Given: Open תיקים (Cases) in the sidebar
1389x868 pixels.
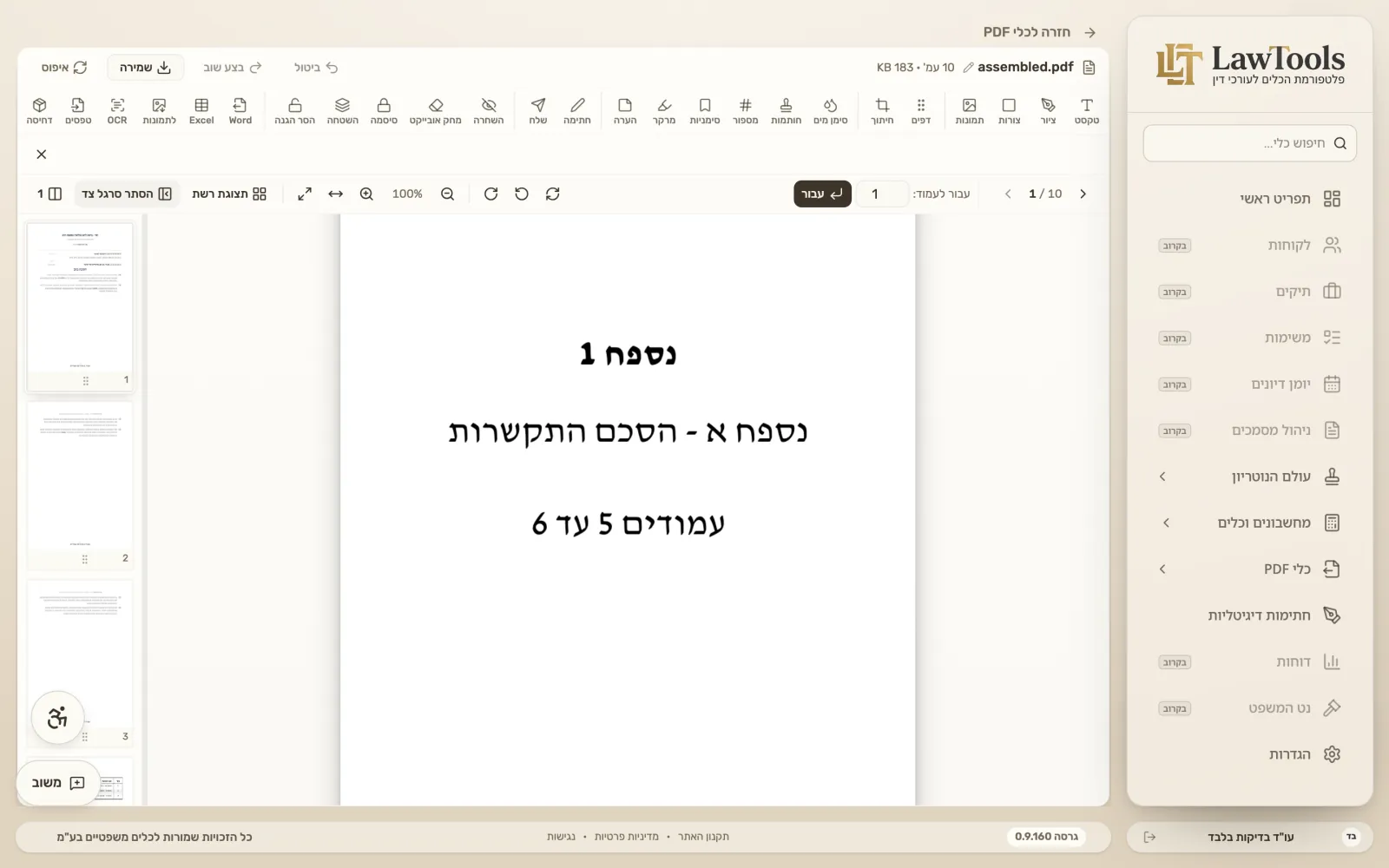Looking at the screenshot, I should click(x=1250, y=291).
